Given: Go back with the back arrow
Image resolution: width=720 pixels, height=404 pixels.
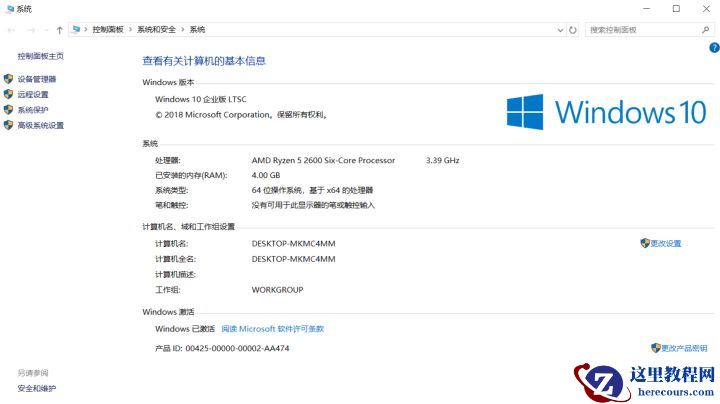Looking at the screenshot, I should (11, 30).
